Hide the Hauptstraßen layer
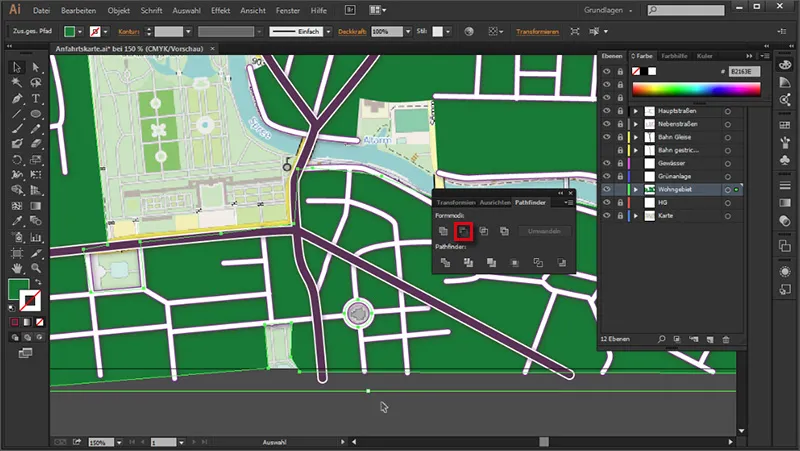 pyautogui.click(x=607, y=111)
